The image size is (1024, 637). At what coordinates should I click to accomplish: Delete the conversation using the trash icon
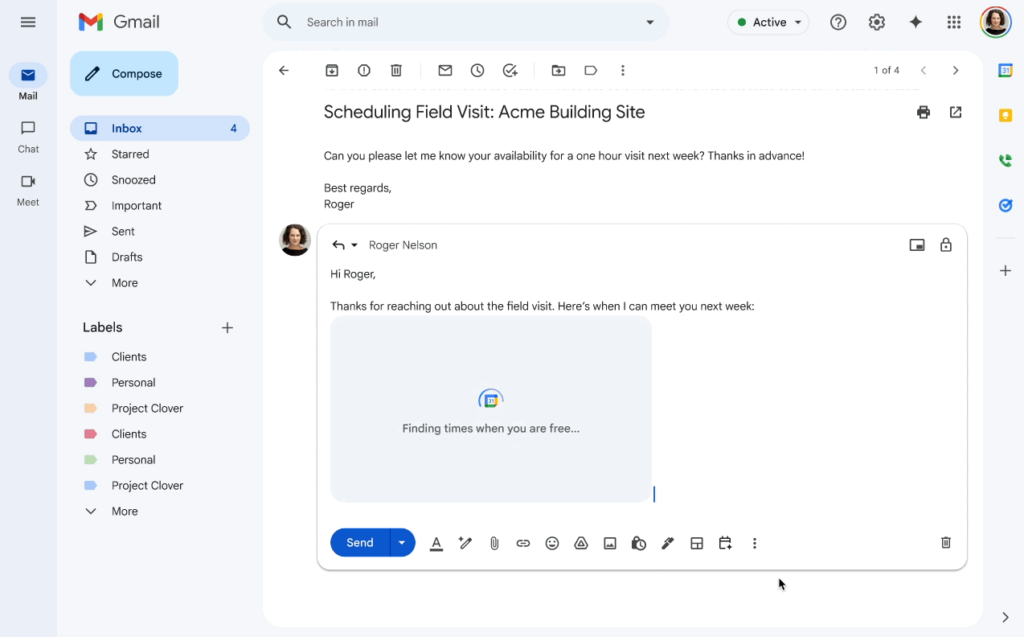(x=396, y=70)
